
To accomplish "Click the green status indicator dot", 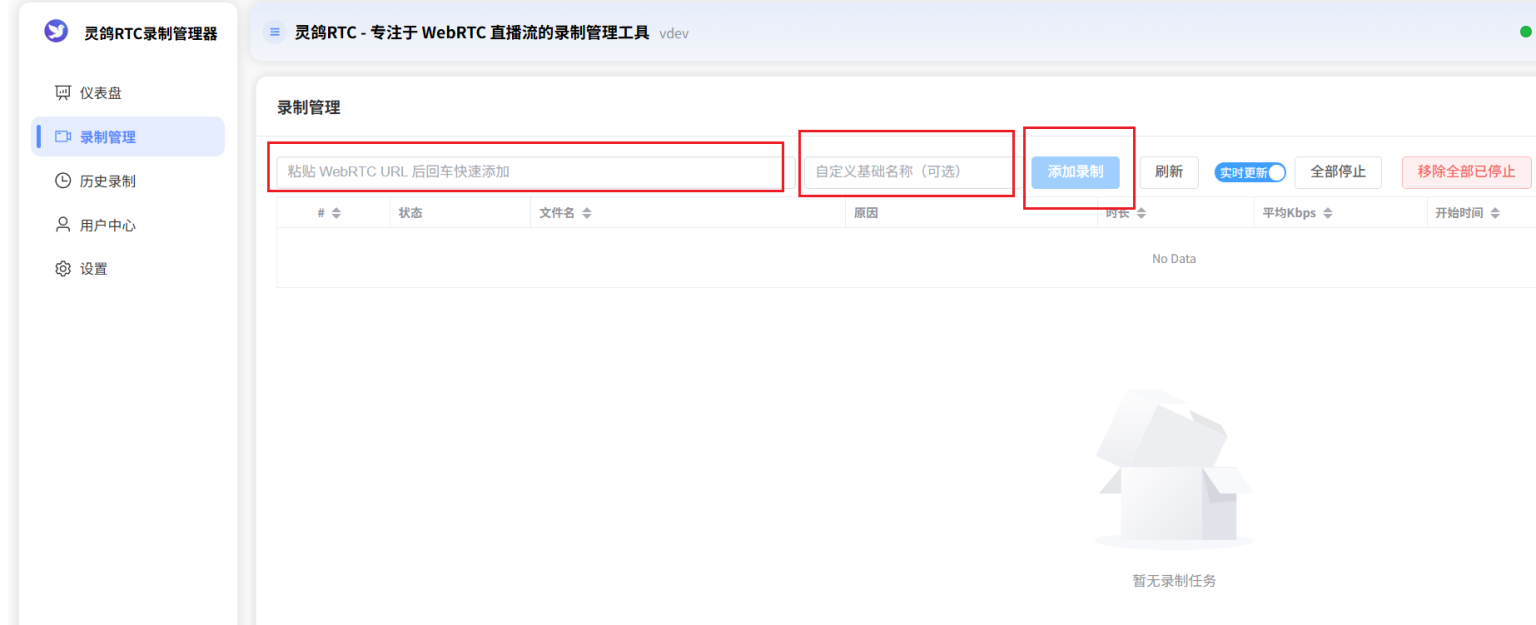I will pos(1525,31).
